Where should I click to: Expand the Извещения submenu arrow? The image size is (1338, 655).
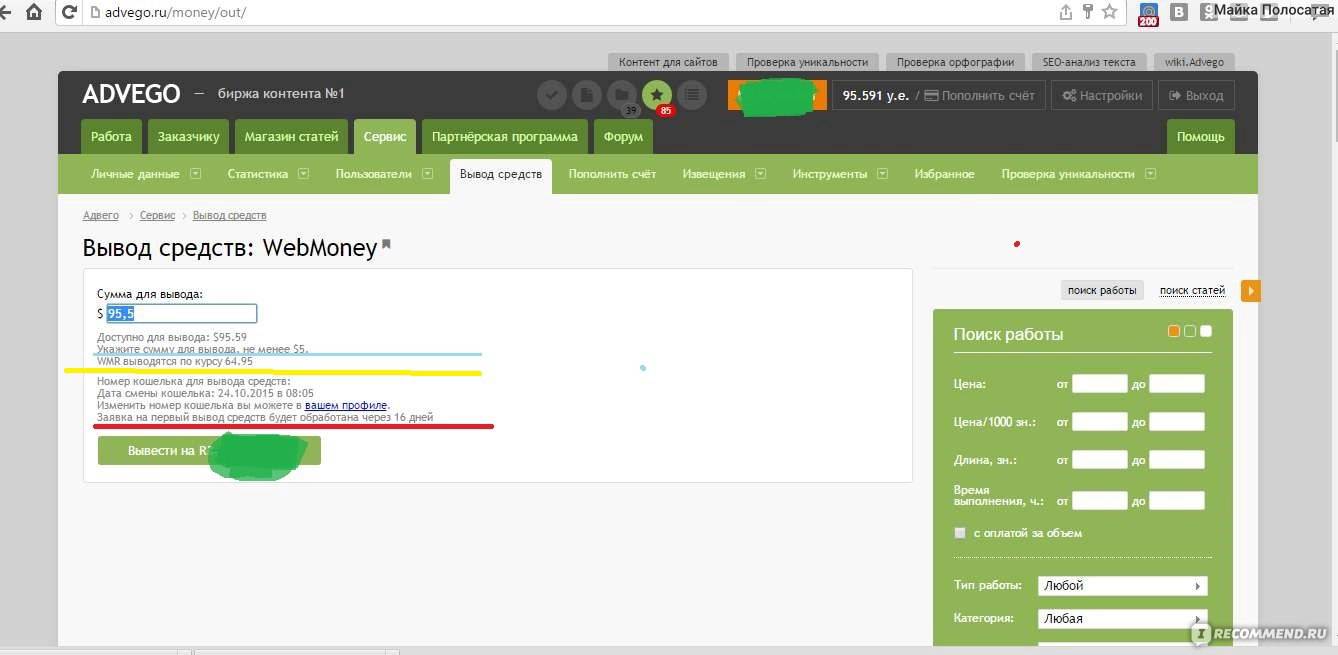(x=761, y=173)
